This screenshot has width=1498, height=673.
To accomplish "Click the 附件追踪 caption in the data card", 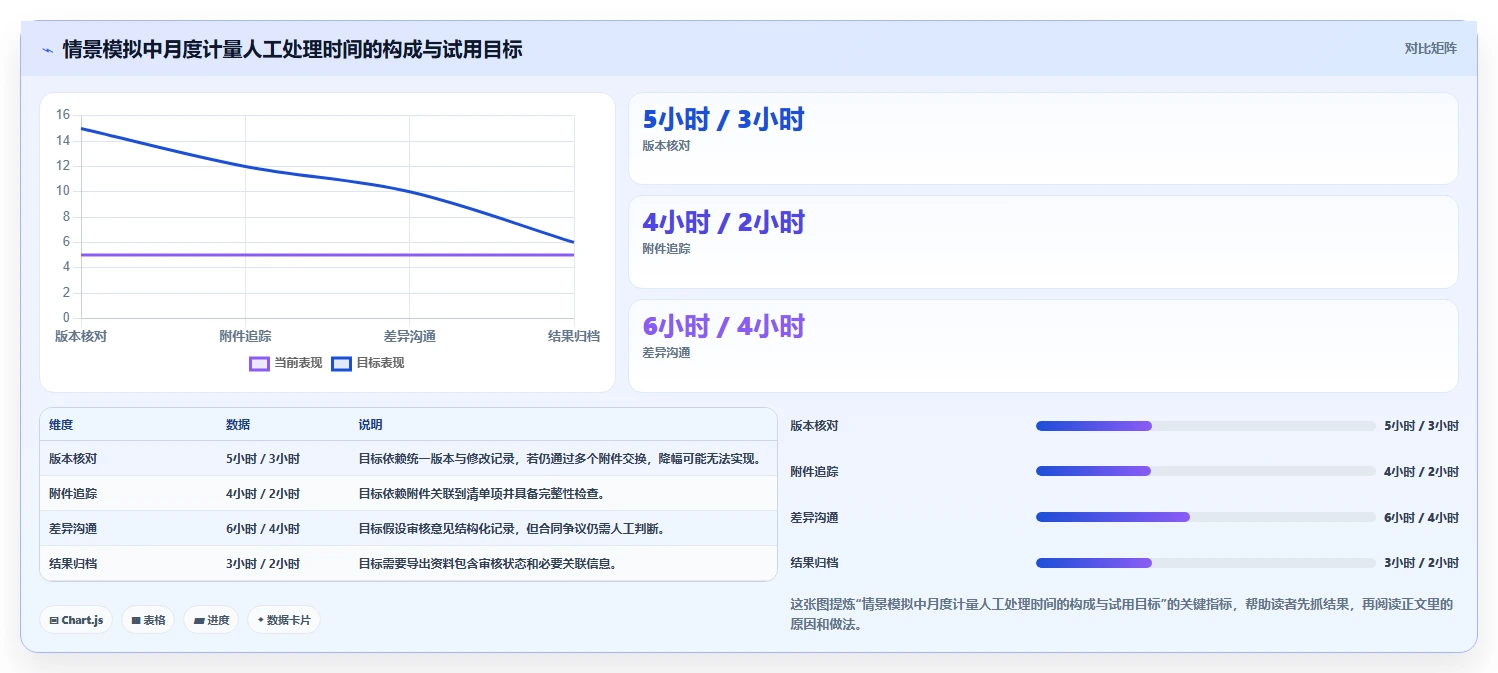I will (x=666, y=249).
